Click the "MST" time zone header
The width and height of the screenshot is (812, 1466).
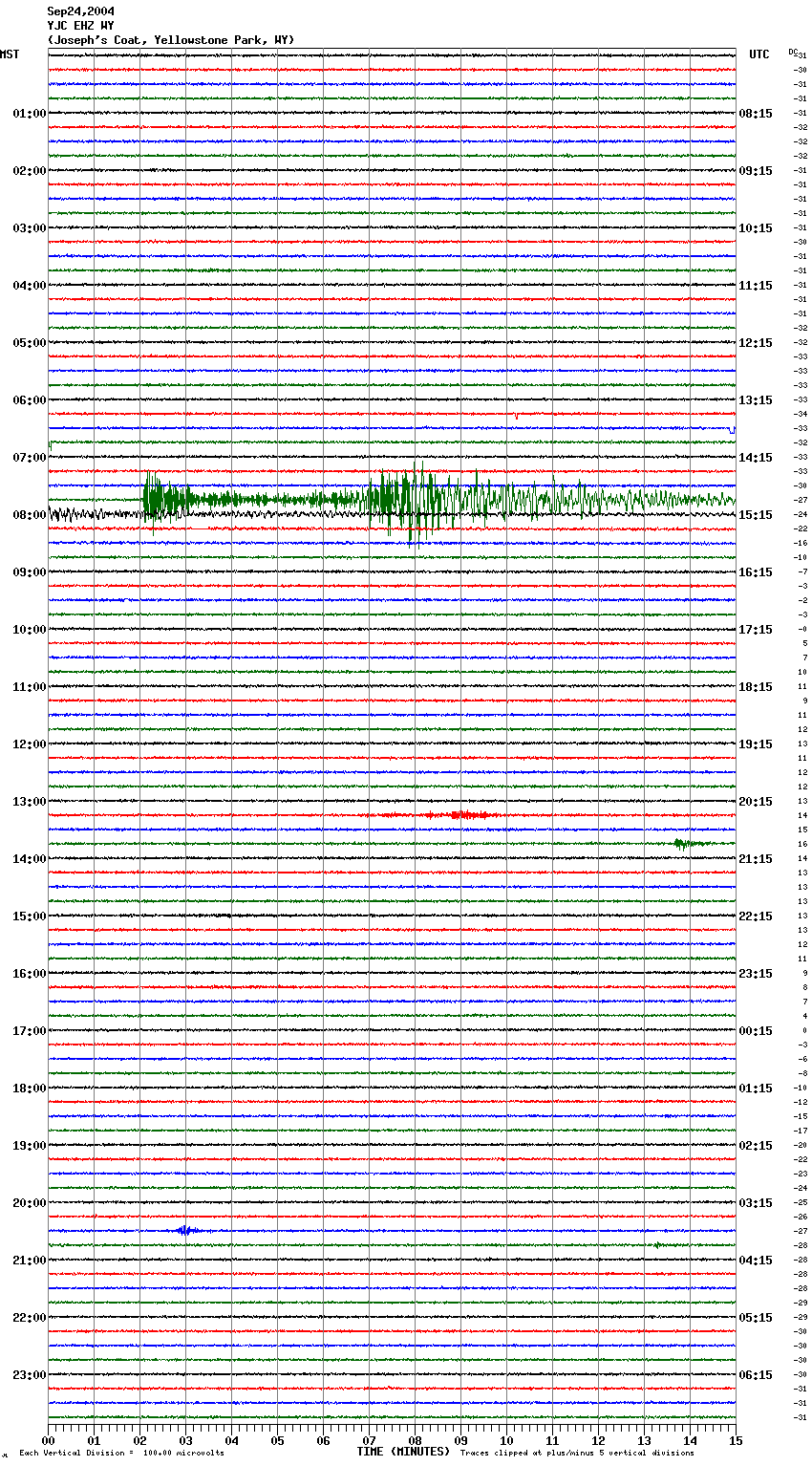(10, 54)
